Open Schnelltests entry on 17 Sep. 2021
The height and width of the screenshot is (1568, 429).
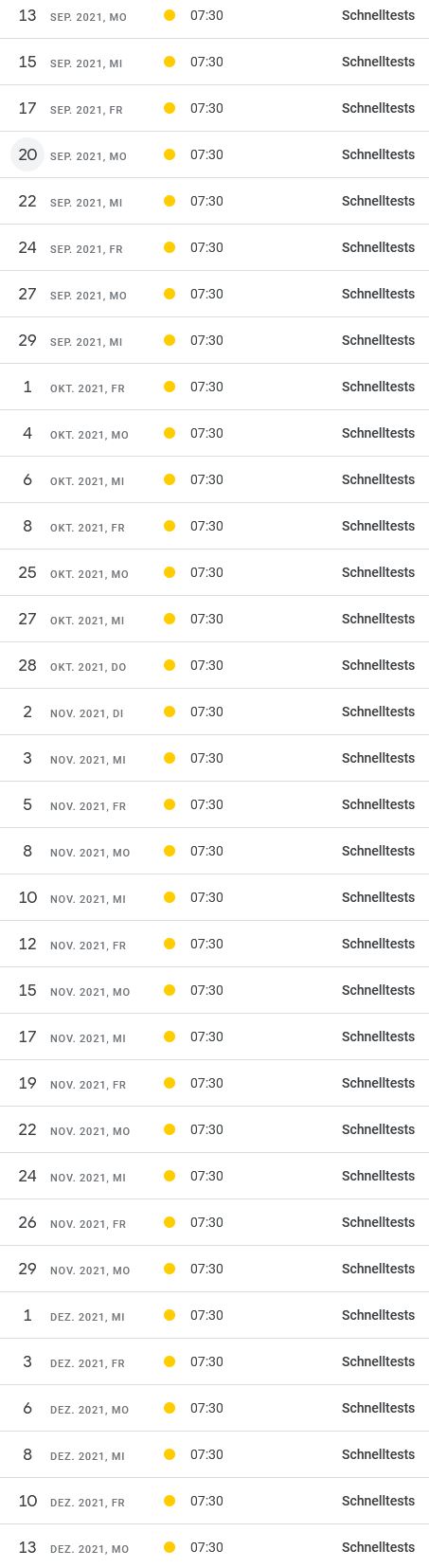coord(378,108)
